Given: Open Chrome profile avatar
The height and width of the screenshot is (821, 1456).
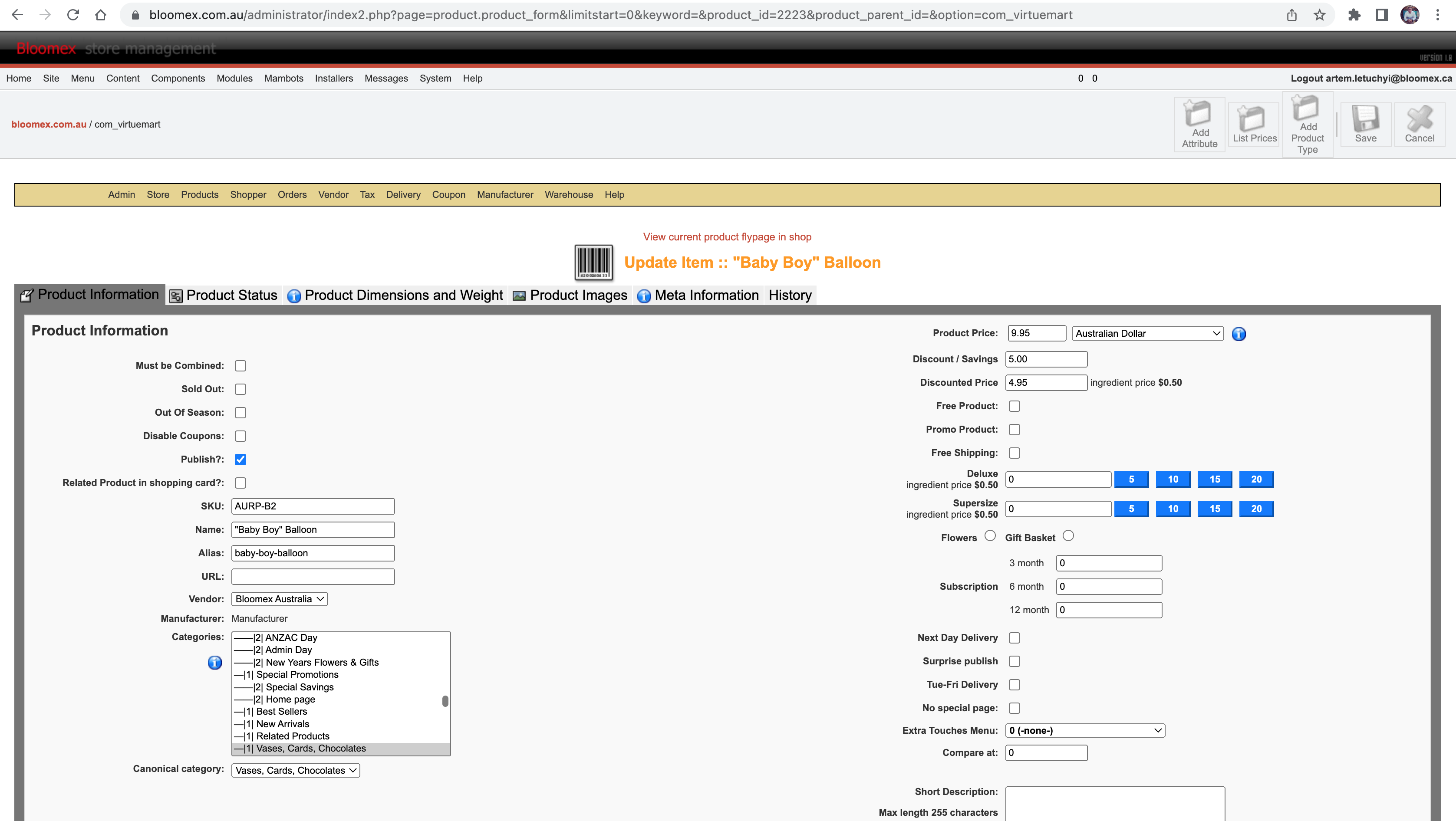Looking at the screenshot, I should point(1410,15).
